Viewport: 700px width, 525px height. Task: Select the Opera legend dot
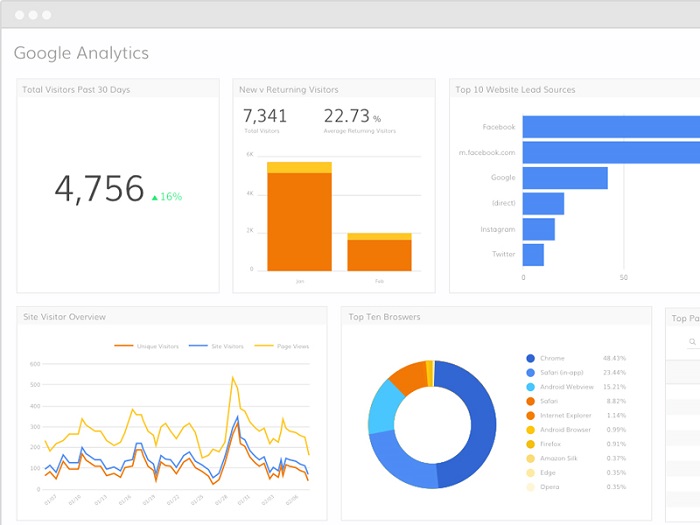point(530,487)
